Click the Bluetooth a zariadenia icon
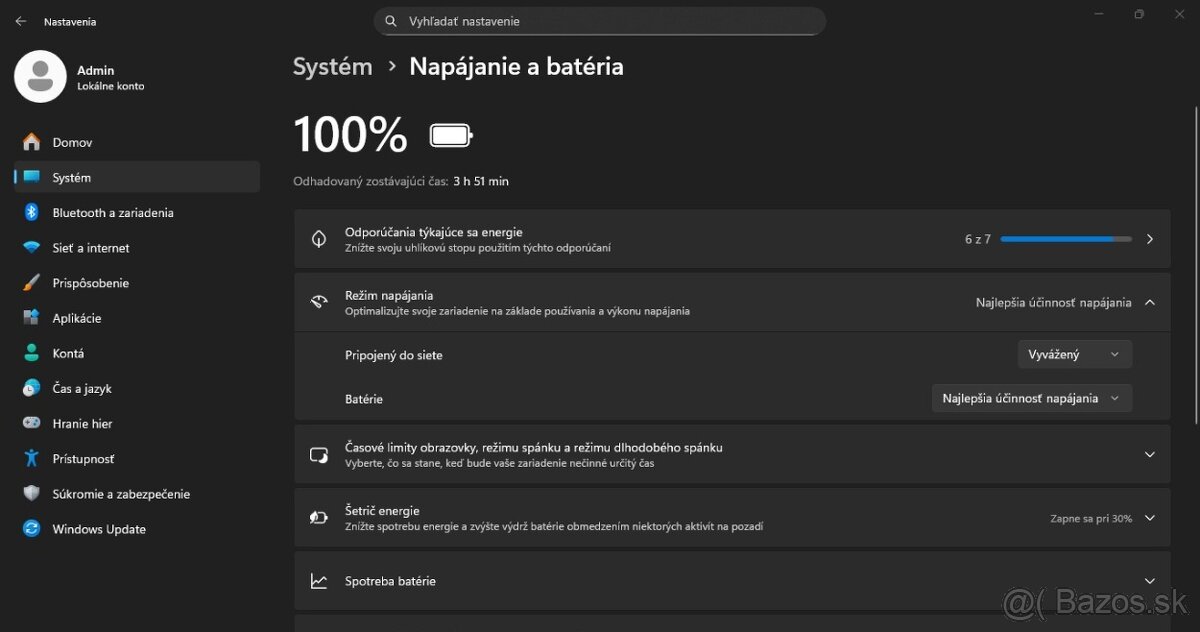This screenshot has width=1200, height=632. 32,212
